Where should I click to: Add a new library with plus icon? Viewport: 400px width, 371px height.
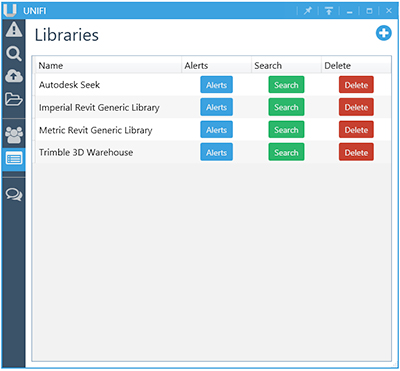point(384,33)
